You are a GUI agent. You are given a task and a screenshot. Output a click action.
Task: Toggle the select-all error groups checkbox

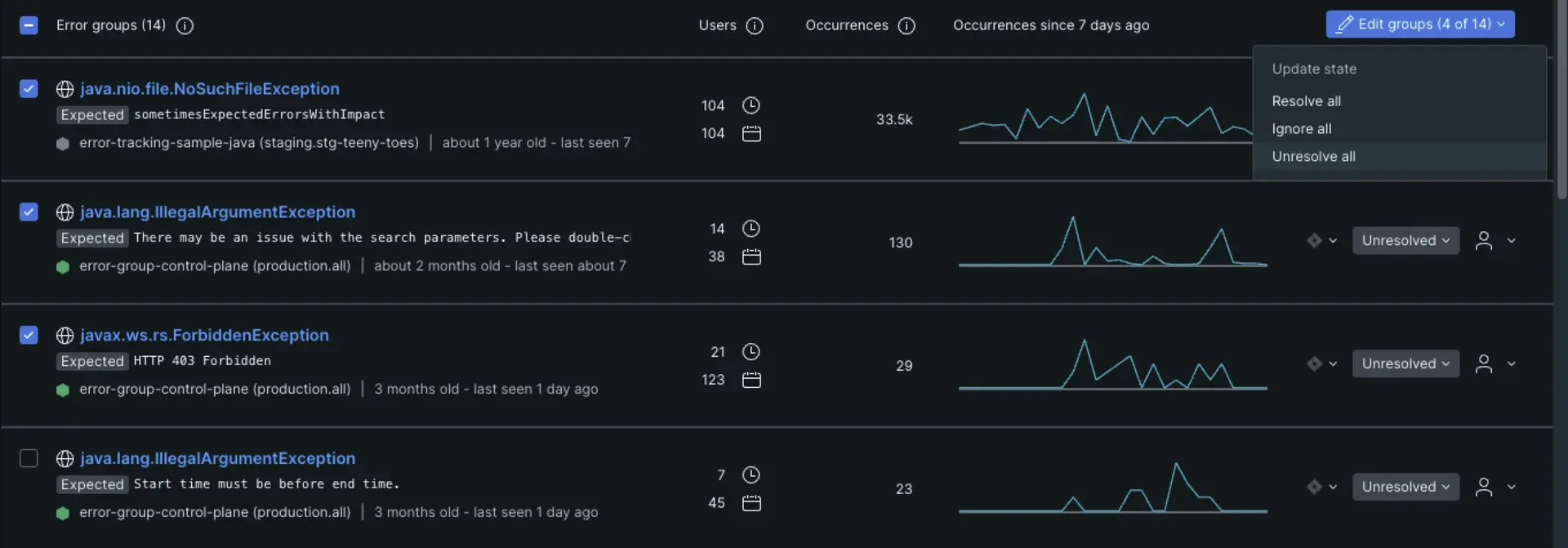pos(29,25)
